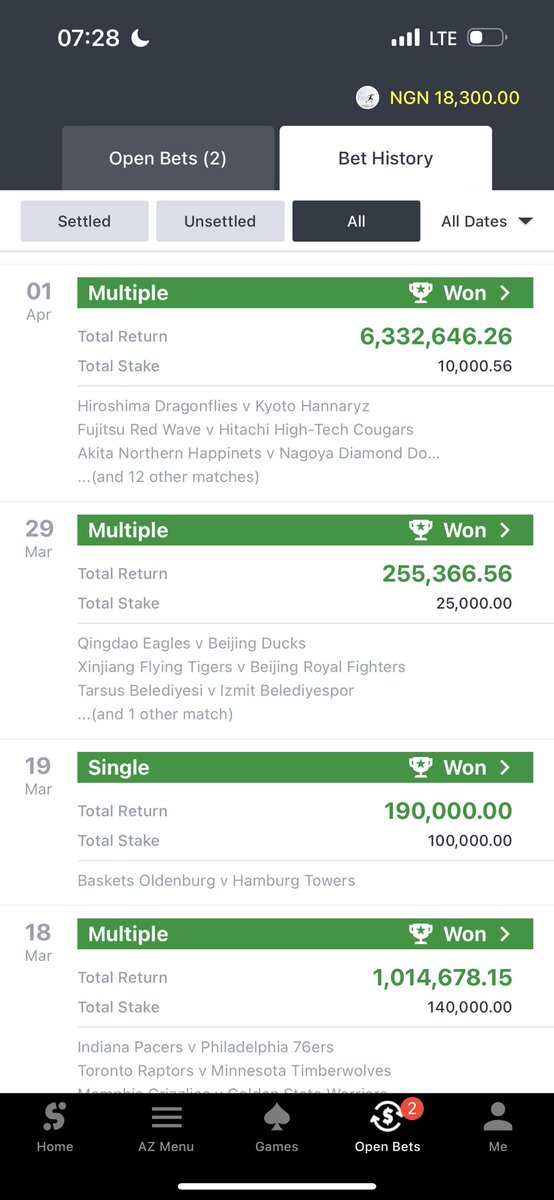This screenshot has width=554, height=1200.
Task: Tap the Open Bets icon with badge
Action: click(x=388, y=1116)
